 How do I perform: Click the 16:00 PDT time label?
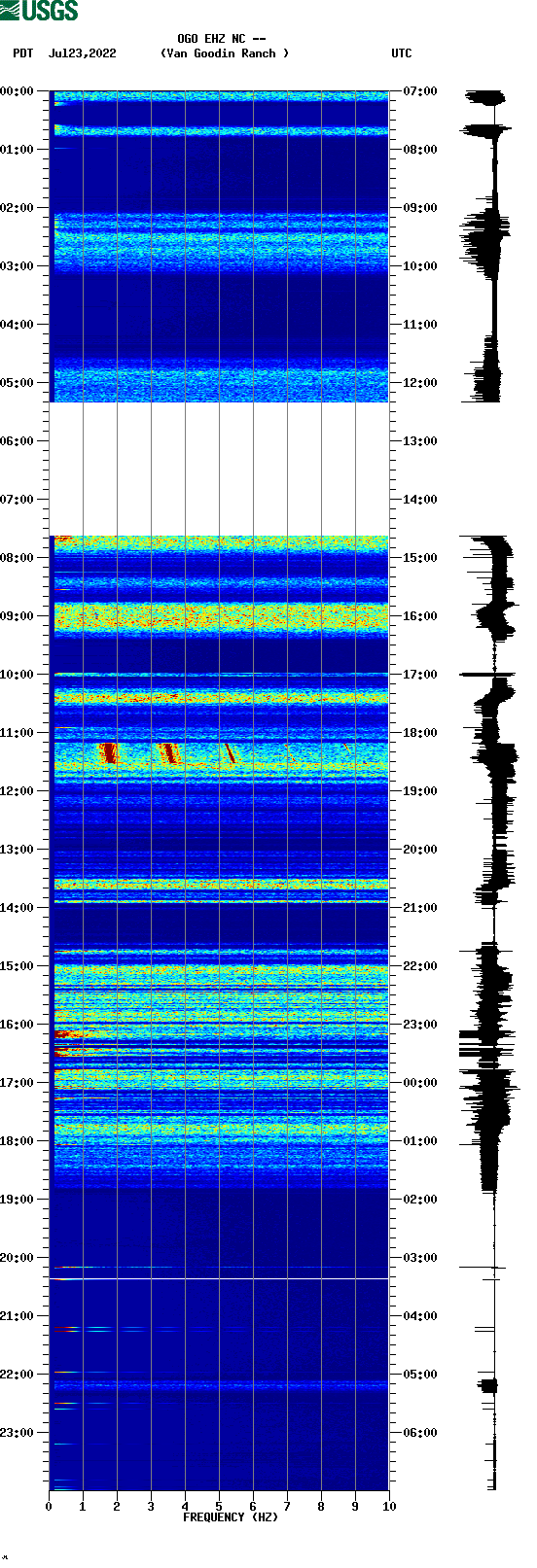pos(18,1025)
